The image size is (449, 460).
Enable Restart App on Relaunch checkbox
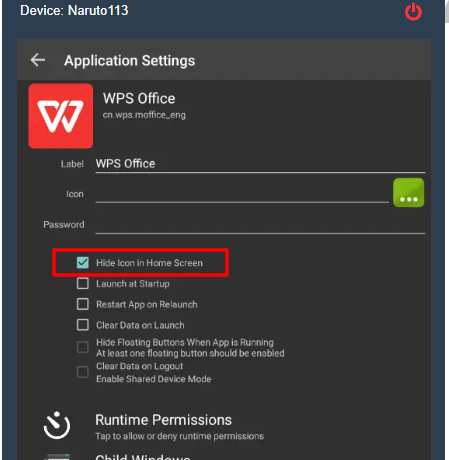pyautogui.click(x=83, y=304)
